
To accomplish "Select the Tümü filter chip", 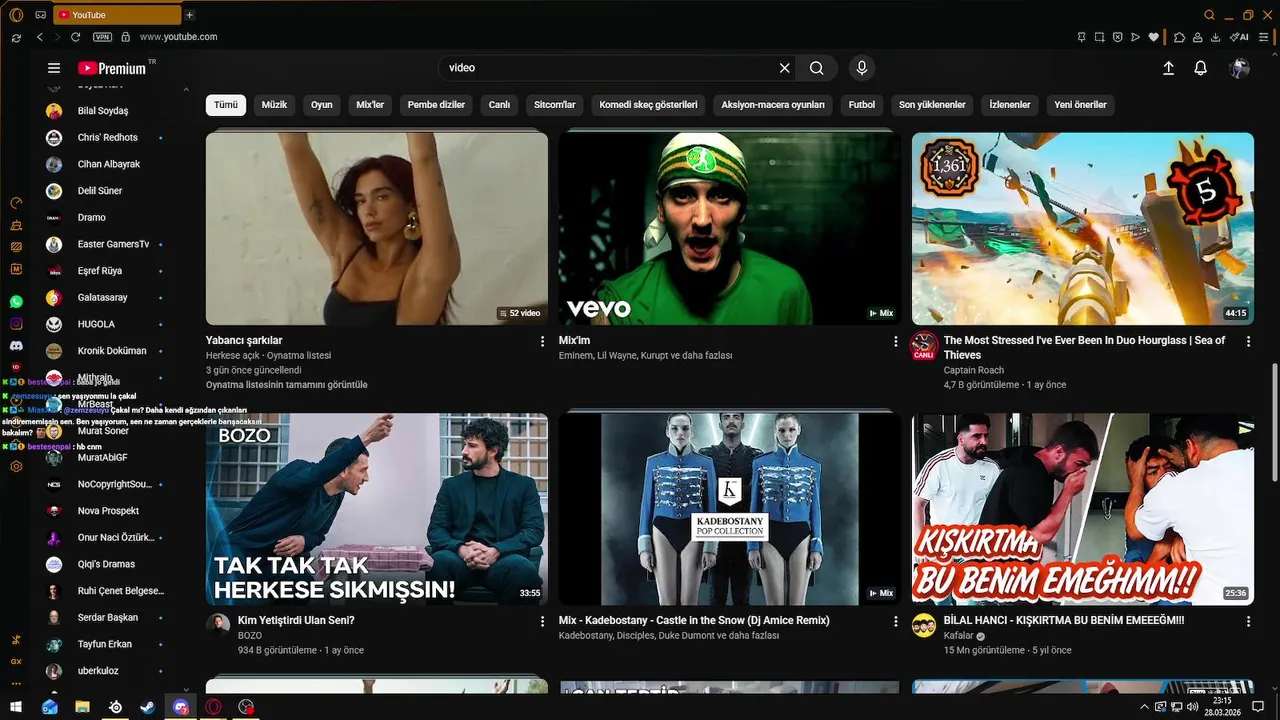I will (226, 104).
